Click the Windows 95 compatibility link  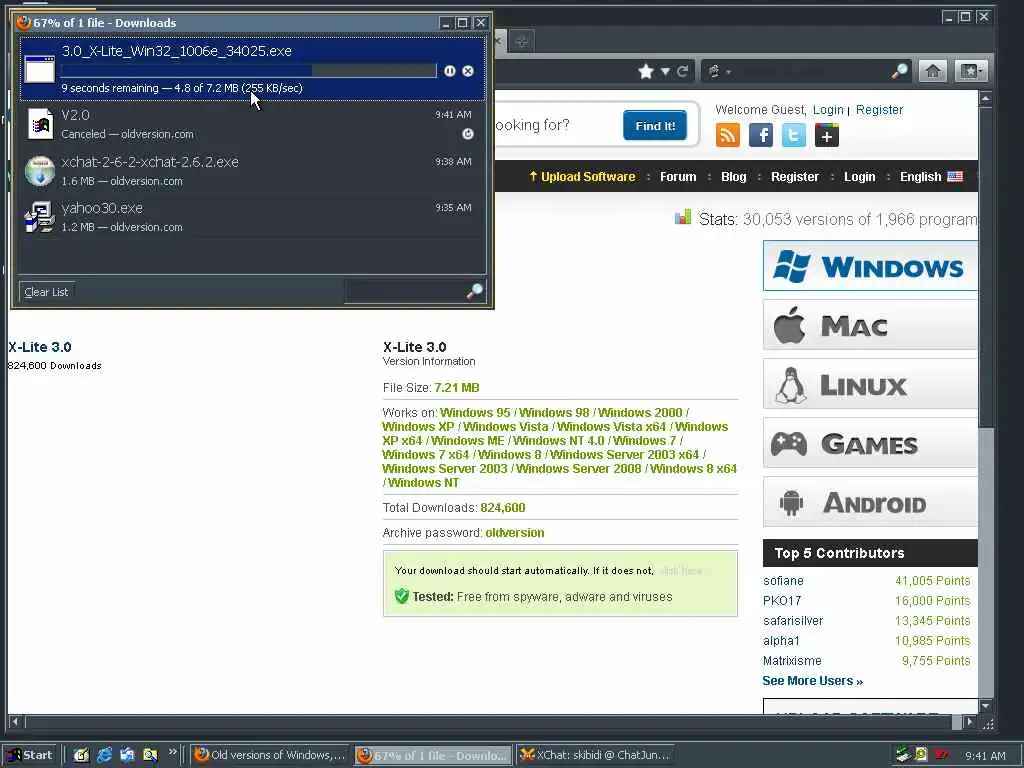[x=475, y=413]
